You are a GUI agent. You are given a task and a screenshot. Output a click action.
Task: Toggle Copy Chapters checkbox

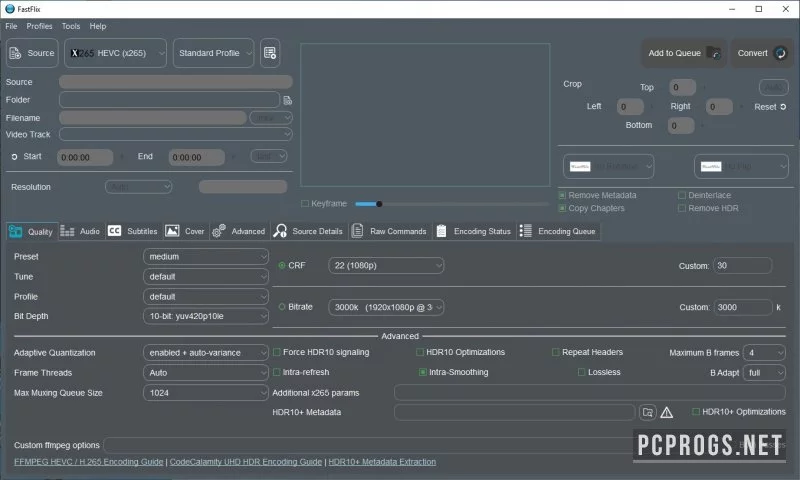point(562,208)
